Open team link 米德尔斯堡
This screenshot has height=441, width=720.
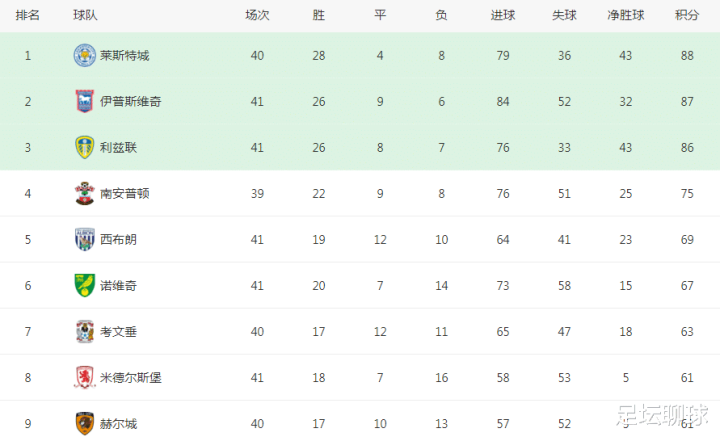[x=131, y=378]
